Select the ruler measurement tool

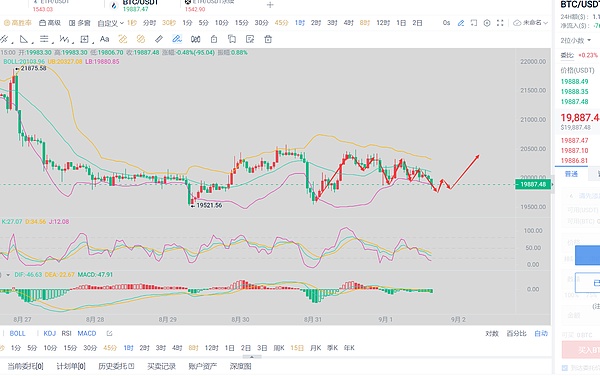coord(159,39)
